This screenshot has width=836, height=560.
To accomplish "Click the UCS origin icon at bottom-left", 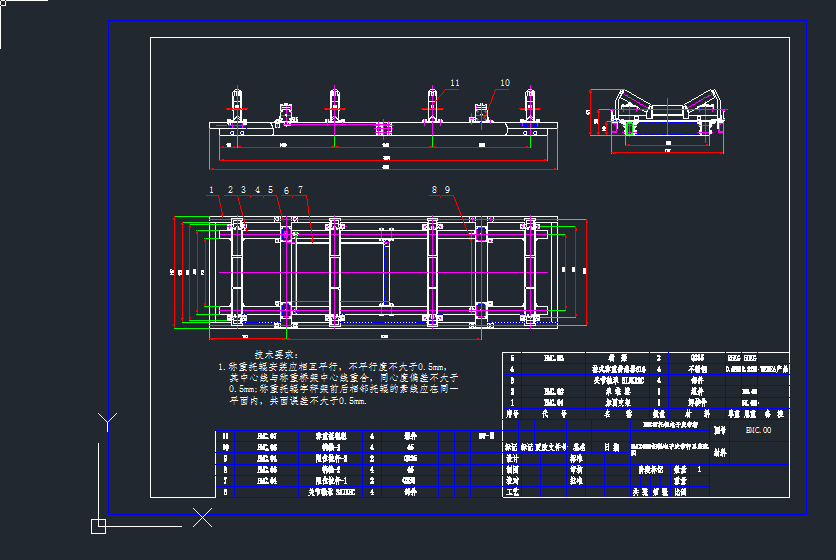I will (x=97, y=525).
